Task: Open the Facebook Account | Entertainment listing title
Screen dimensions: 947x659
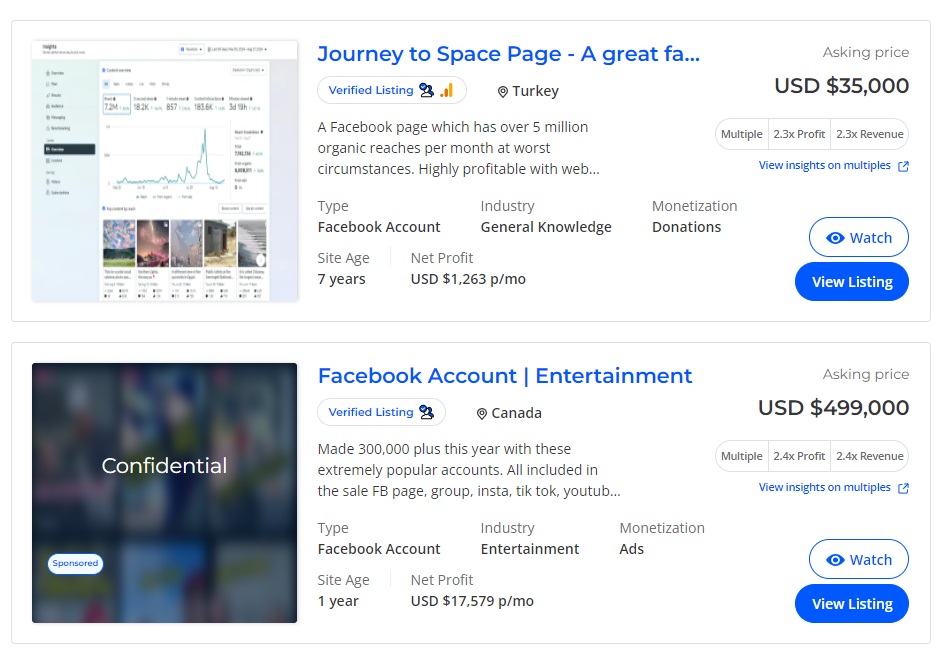Action: coord(505,376)
